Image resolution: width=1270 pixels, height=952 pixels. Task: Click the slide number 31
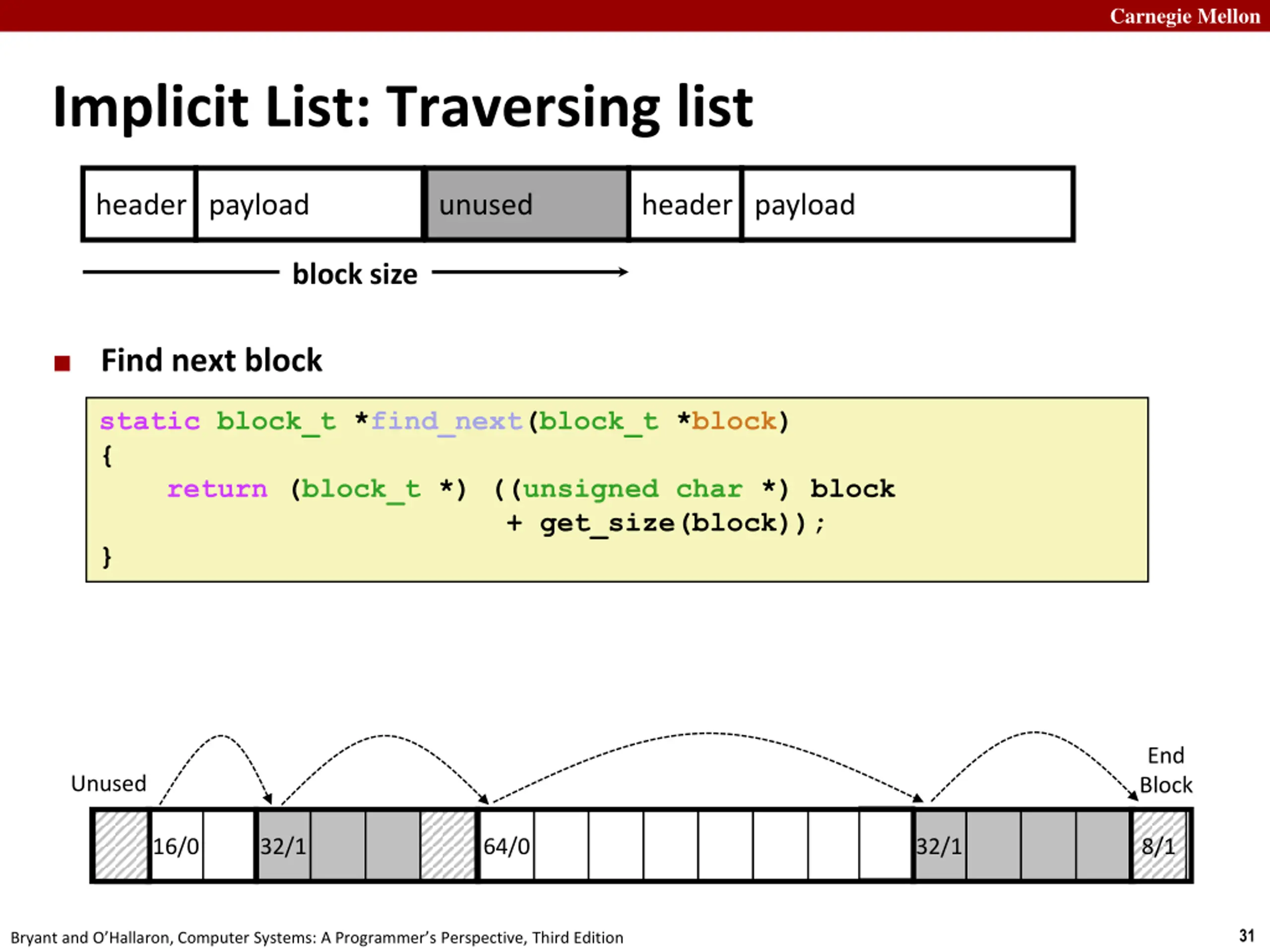(x=1247, y=935)
